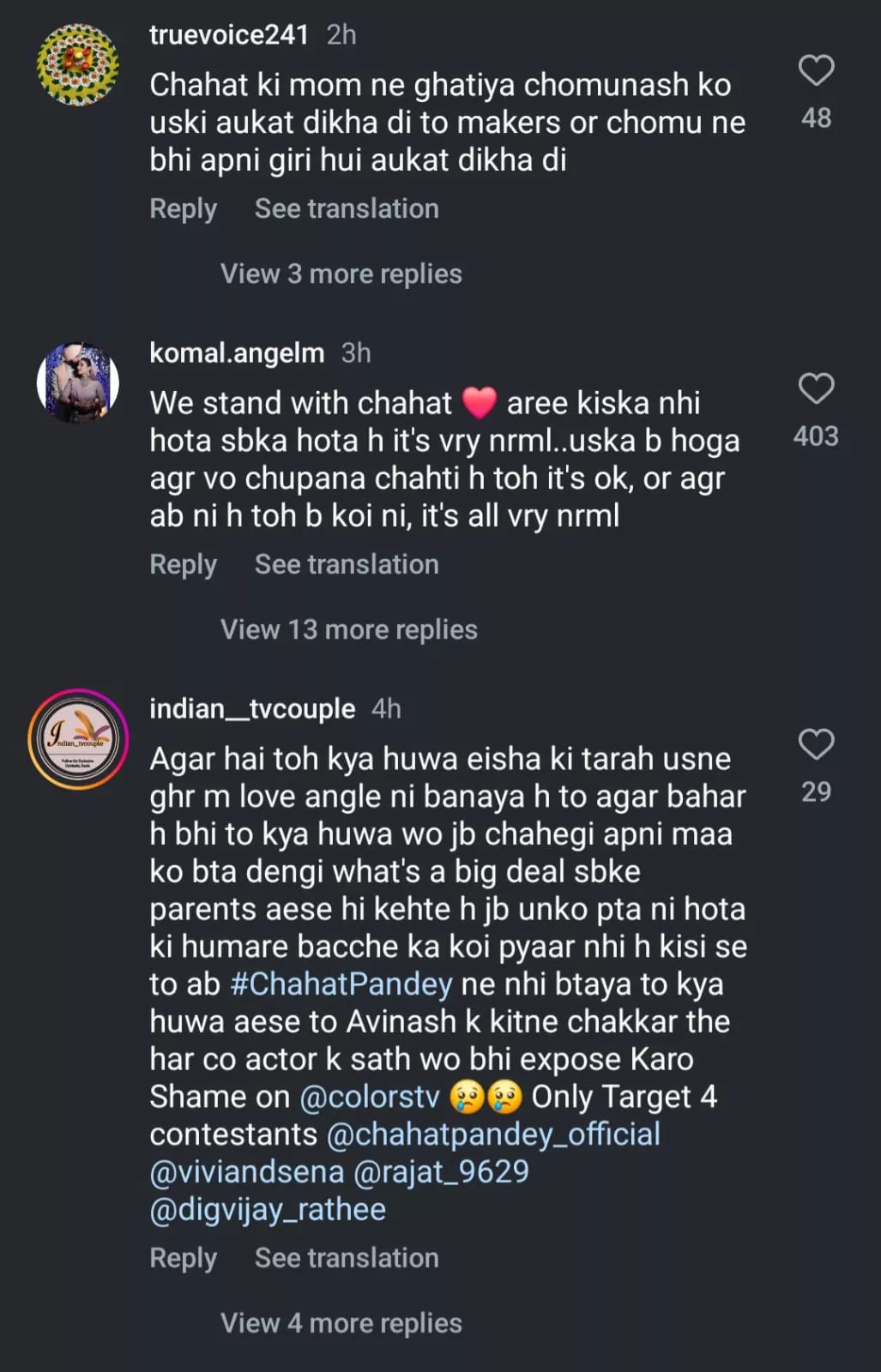Open the komal.angelm username

[x=237, y=352]
